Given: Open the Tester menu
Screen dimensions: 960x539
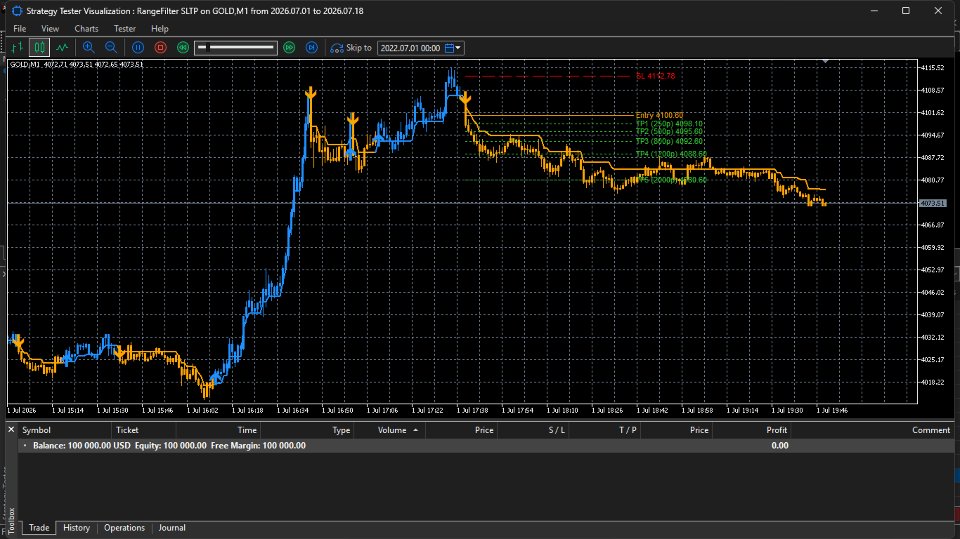Looking at the screenshot, I should pos(124,29).
